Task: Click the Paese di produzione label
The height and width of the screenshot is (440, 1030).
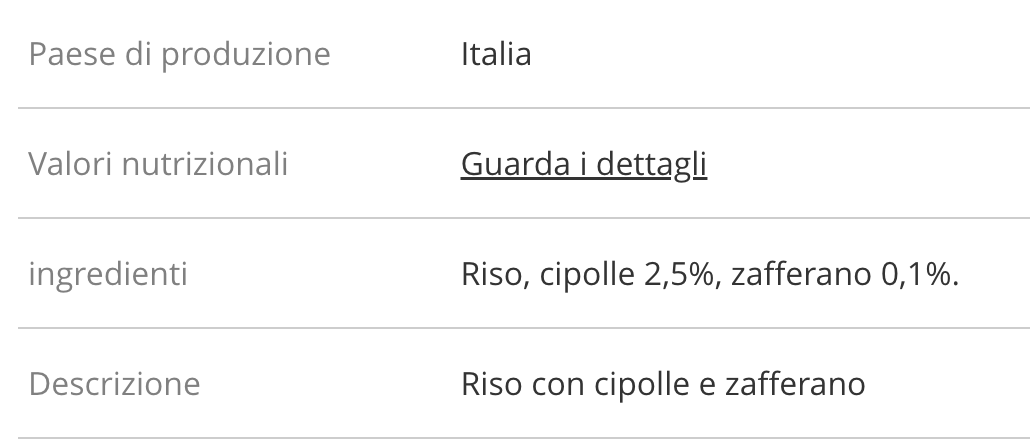Action: (x=179, y=54)
